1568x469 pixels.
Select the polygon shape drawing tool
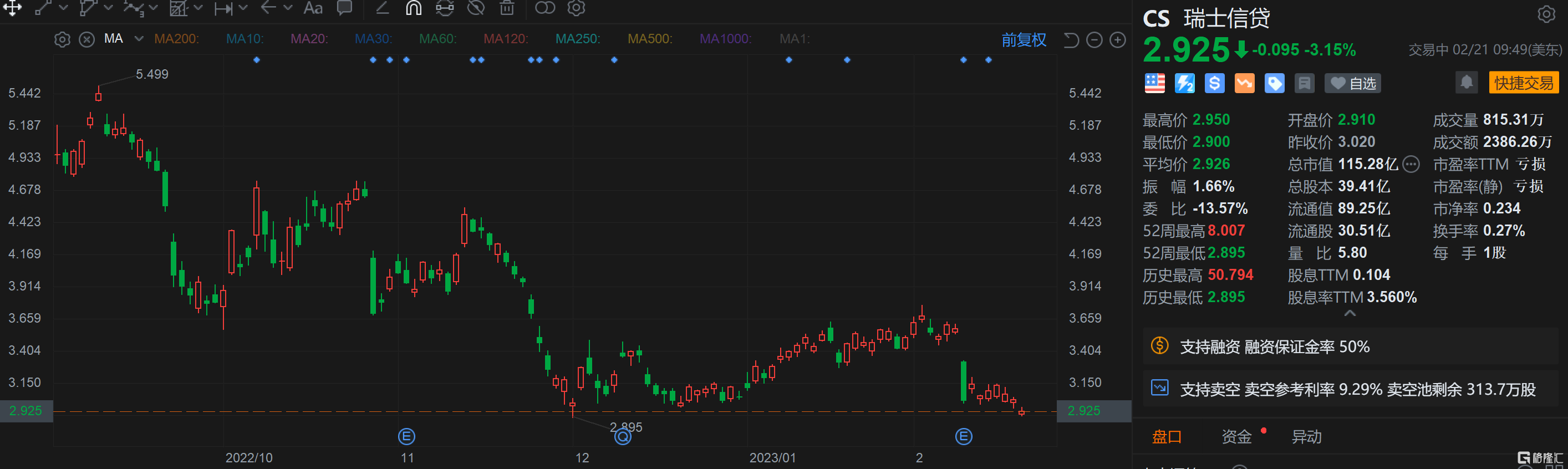(88, 7)
